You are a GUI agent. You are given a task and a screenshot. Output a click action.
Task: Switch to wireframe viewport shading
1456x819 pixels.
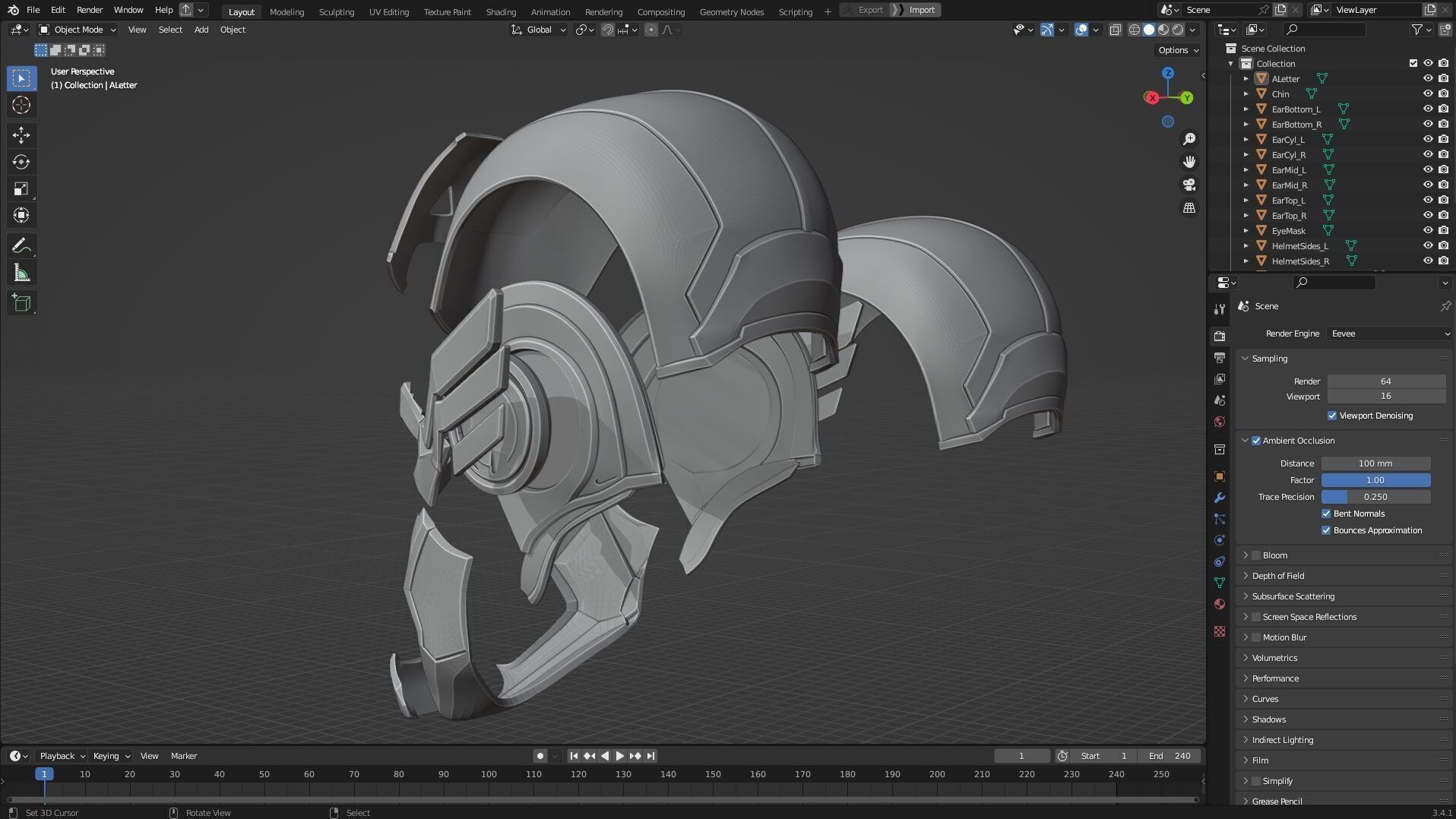click(x=1135, y=30)
